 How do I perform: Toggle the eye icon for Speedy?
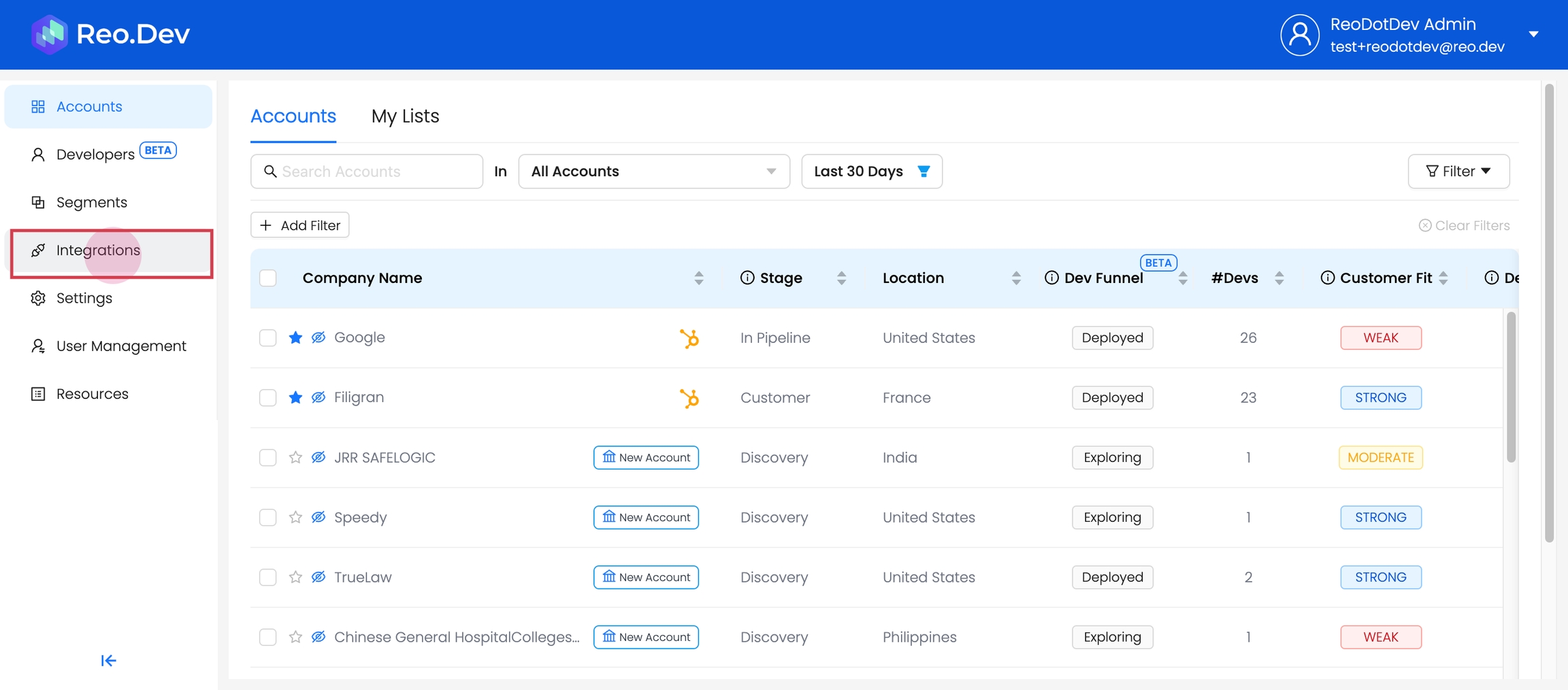(x=318, y=517)
